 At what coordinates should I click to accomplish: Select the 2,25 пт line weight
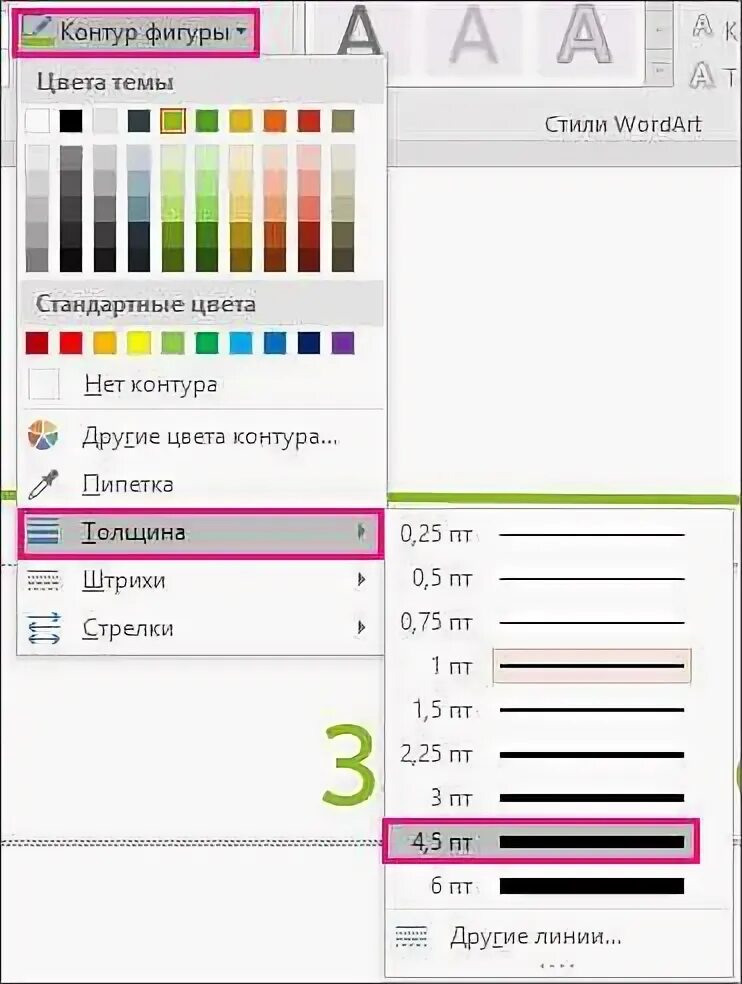click(541, 754)
